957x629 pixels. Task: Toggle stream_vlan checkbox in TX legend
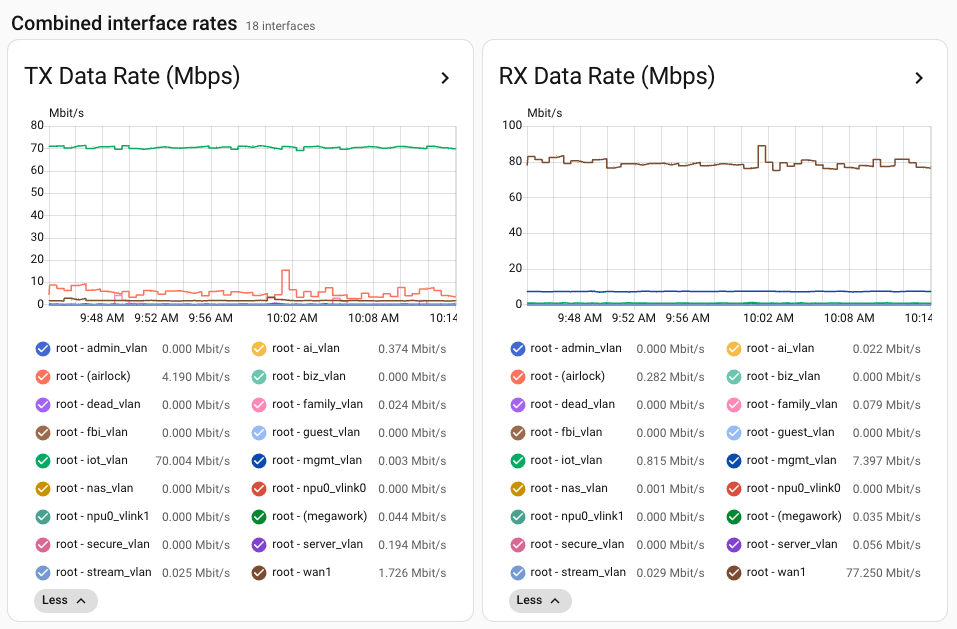click(x=43, y=573)
